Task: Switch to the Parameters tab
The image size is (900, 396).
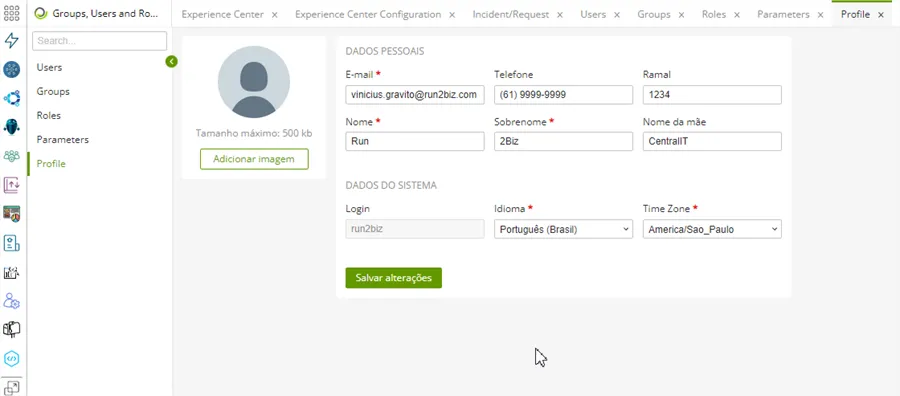Action: [x=783, y=14]
